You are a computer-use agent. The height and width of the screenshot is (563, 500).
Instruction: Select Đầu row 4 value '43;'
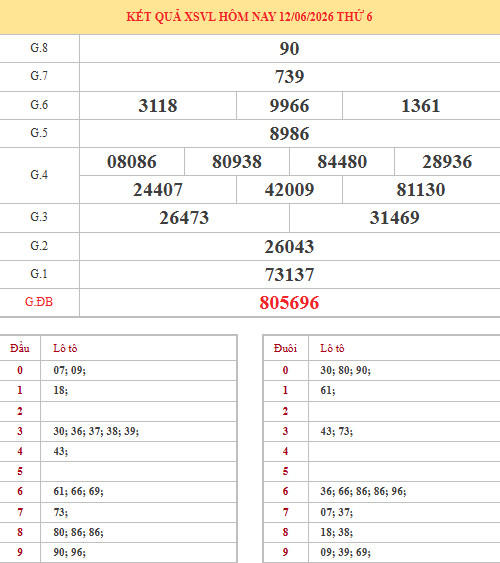(61, 451)
